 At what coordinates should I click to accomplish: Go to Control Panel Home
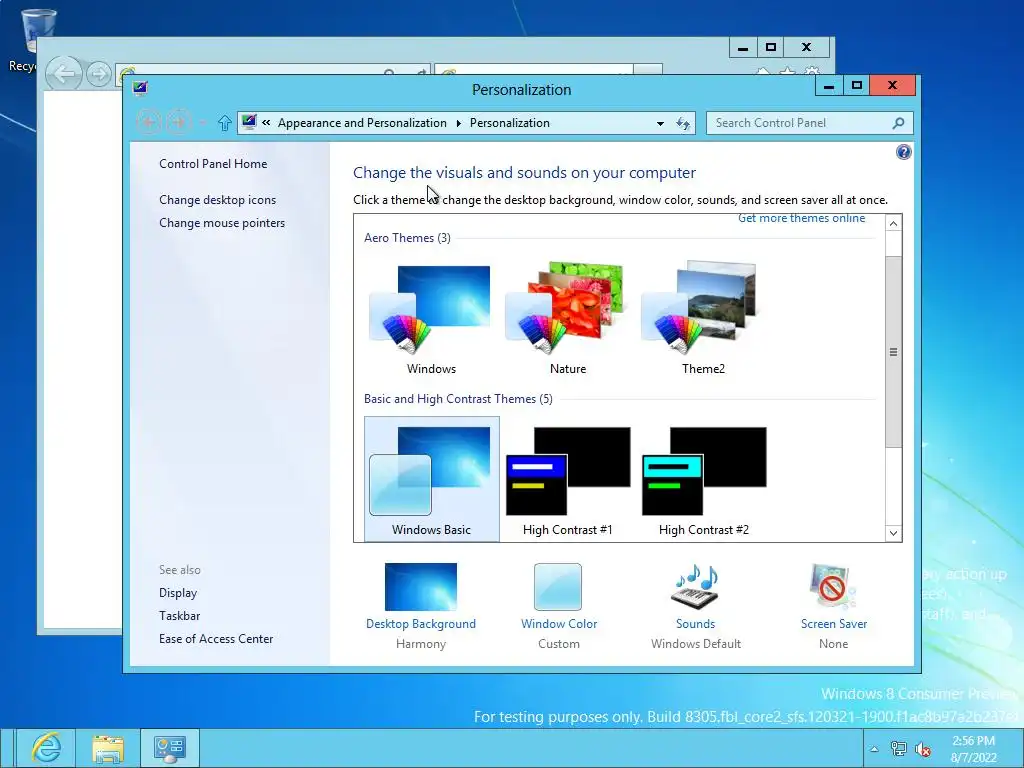click(x=213, y=164)
